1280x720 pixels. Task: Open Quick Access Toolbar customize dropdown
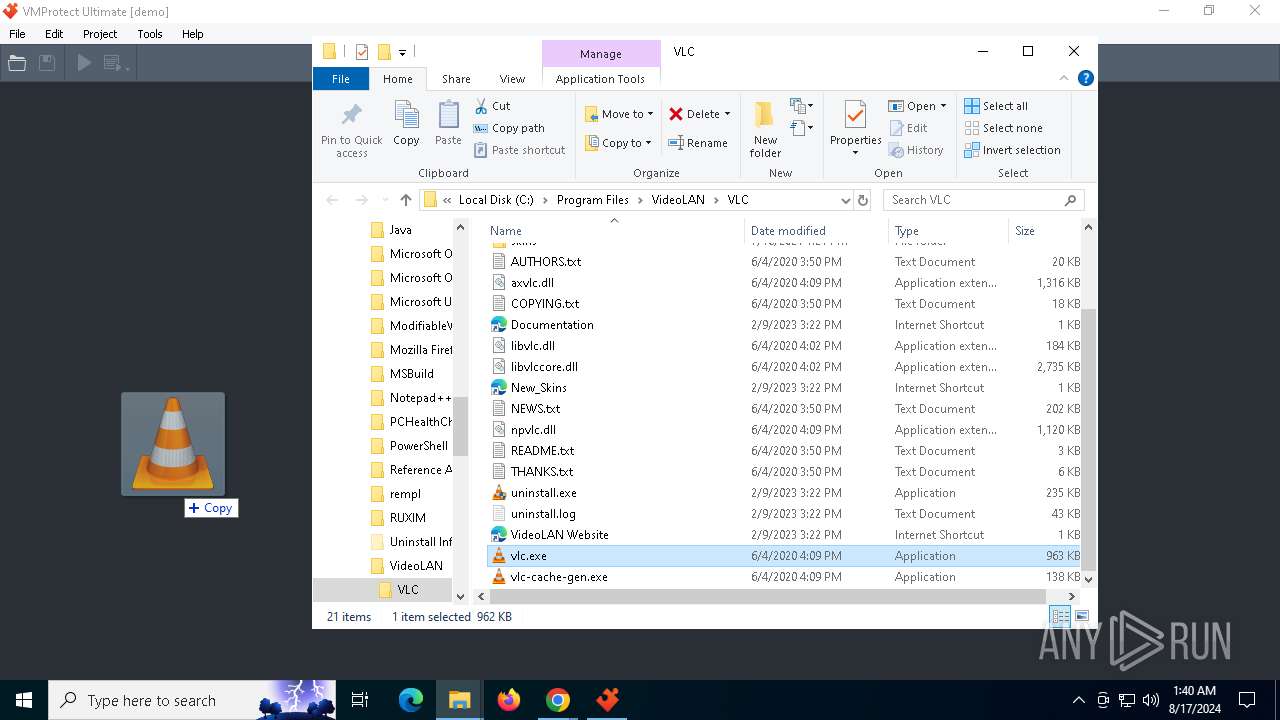402,52
